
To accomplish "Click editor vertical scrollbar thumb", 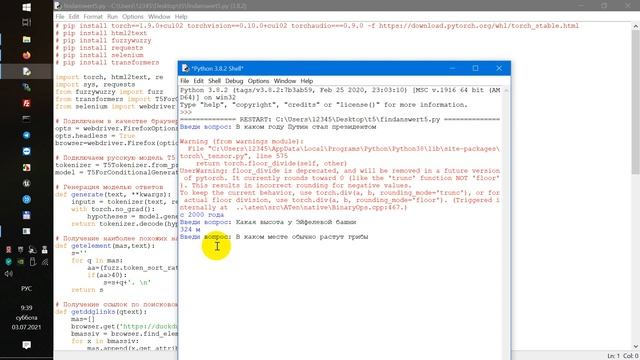I will (x=636, y=102).
